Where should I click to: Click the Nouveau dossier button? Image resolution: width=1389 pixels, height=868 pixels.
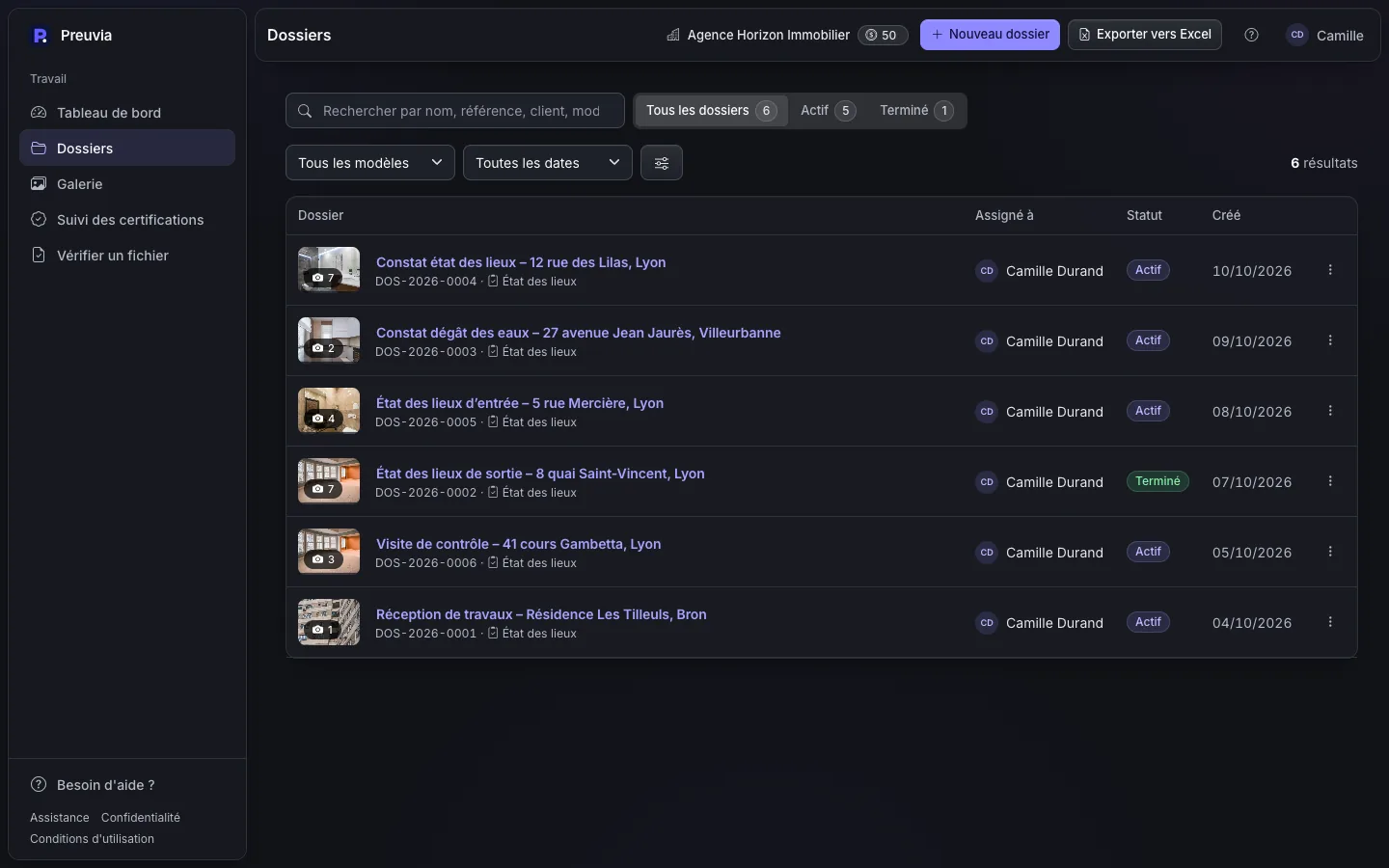(990, 35)
